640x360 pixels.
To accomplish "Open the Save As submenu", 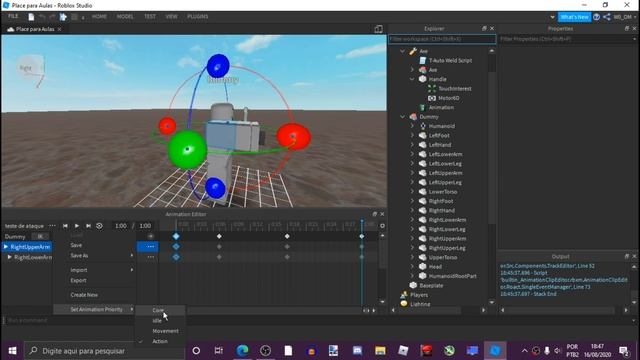I will coord(95,256).
